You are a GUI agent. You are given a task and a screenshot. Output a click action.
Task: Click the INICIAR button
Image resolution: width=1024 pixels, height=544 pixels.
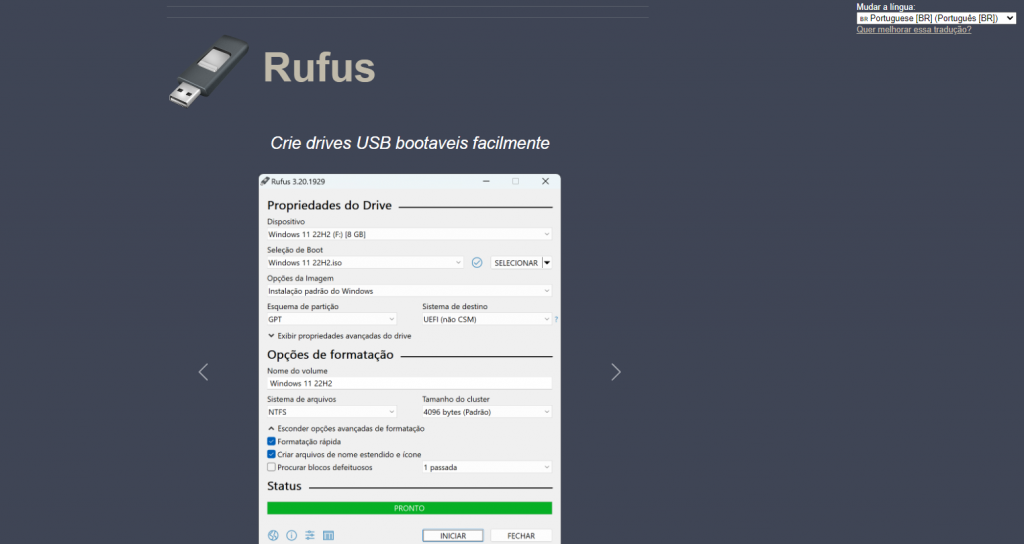(x=453, y=536)
